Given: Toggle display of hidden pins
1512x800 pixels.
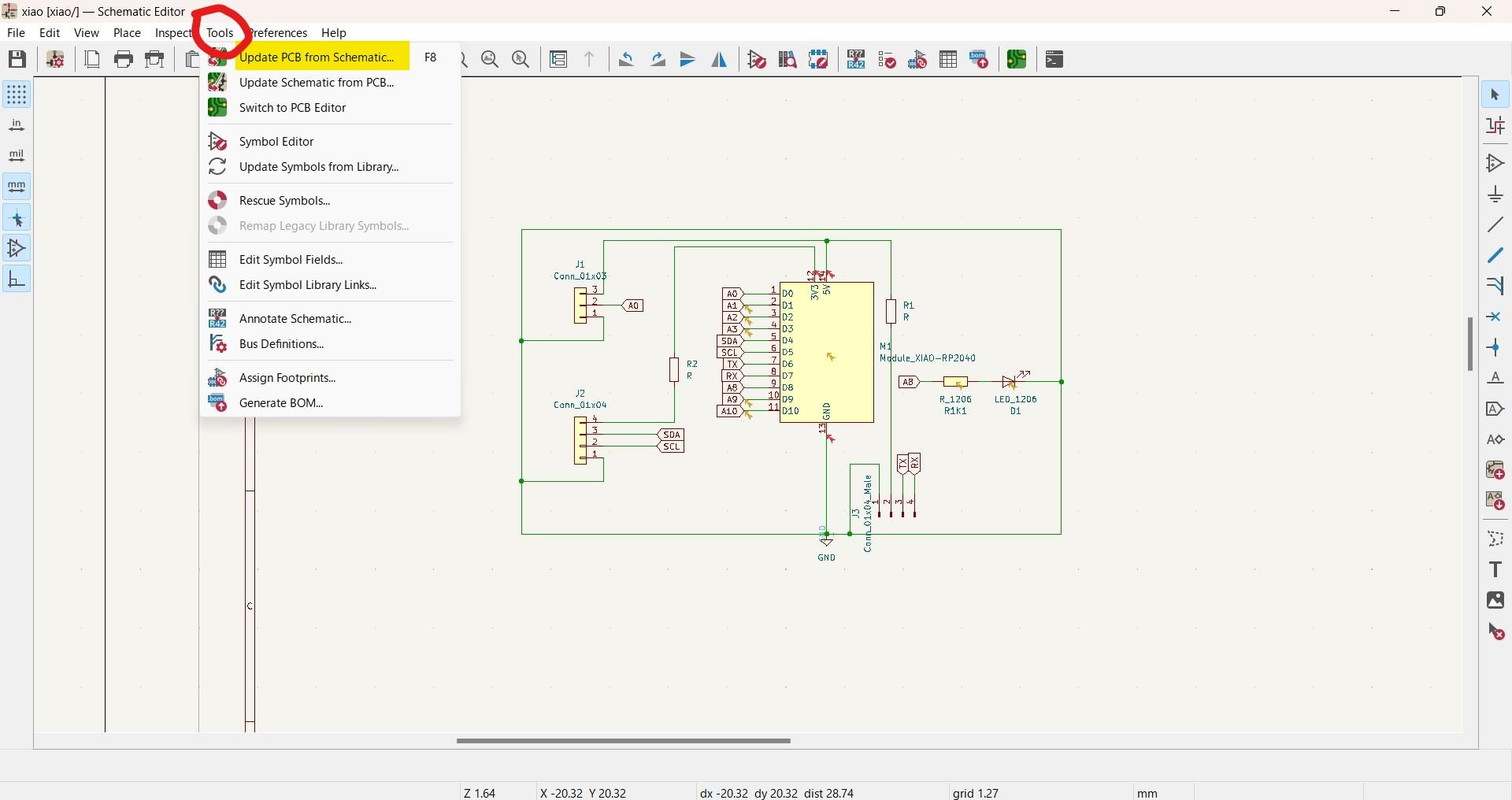Looking at the screenshot, I should tap(17, 250).
